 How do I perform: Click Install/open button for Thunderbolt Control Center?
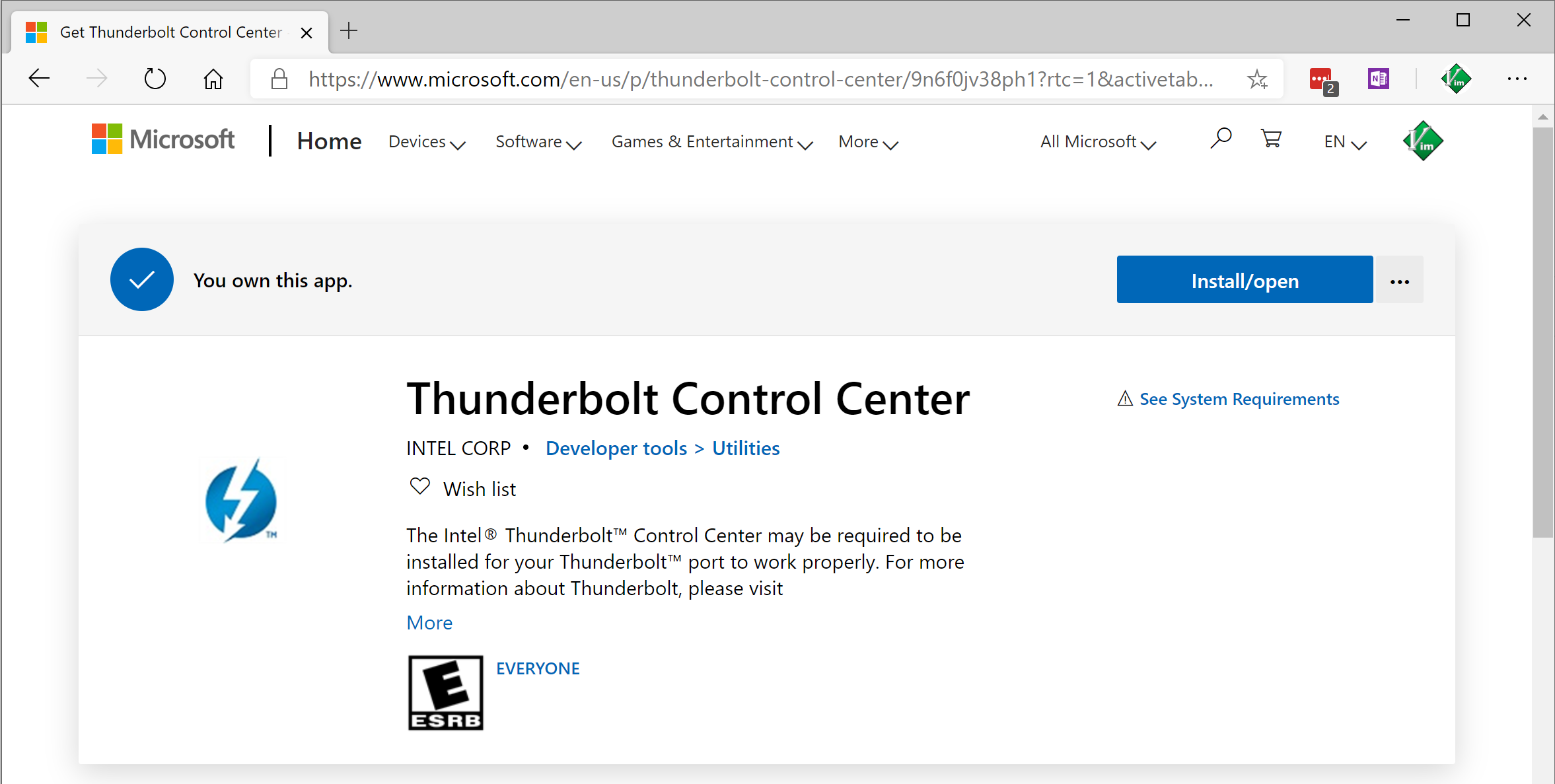click(x=1244, y=280)
